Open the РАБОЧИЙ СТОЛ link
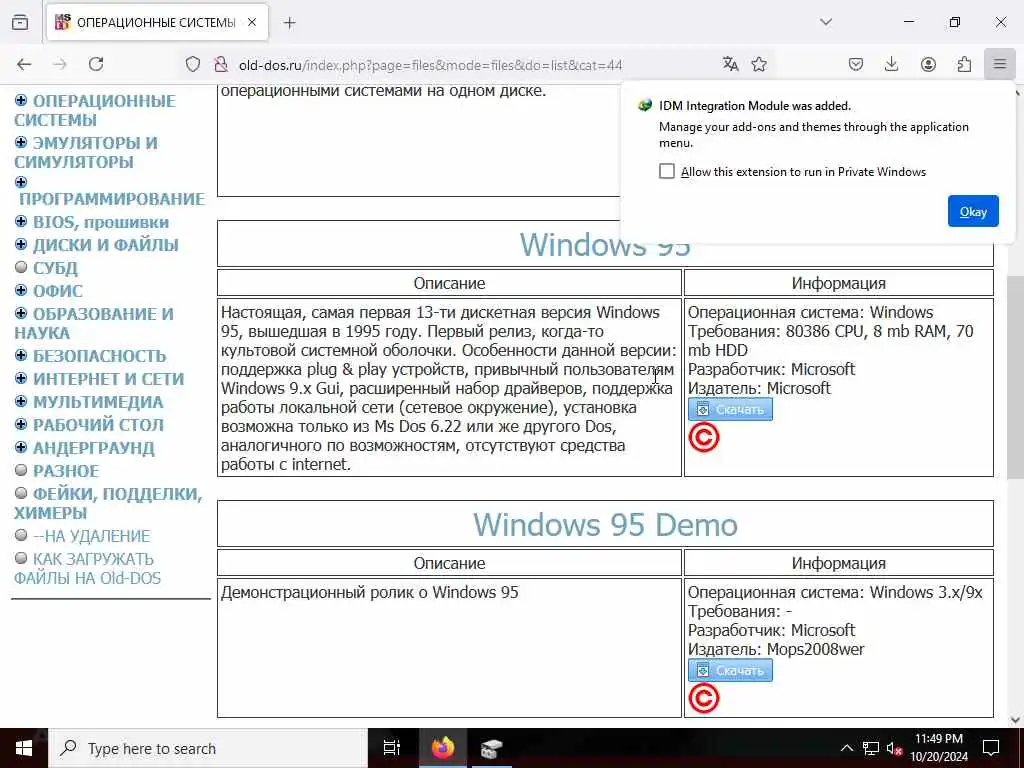Screen dimensions: 1024x768 [x=99, y=425]
